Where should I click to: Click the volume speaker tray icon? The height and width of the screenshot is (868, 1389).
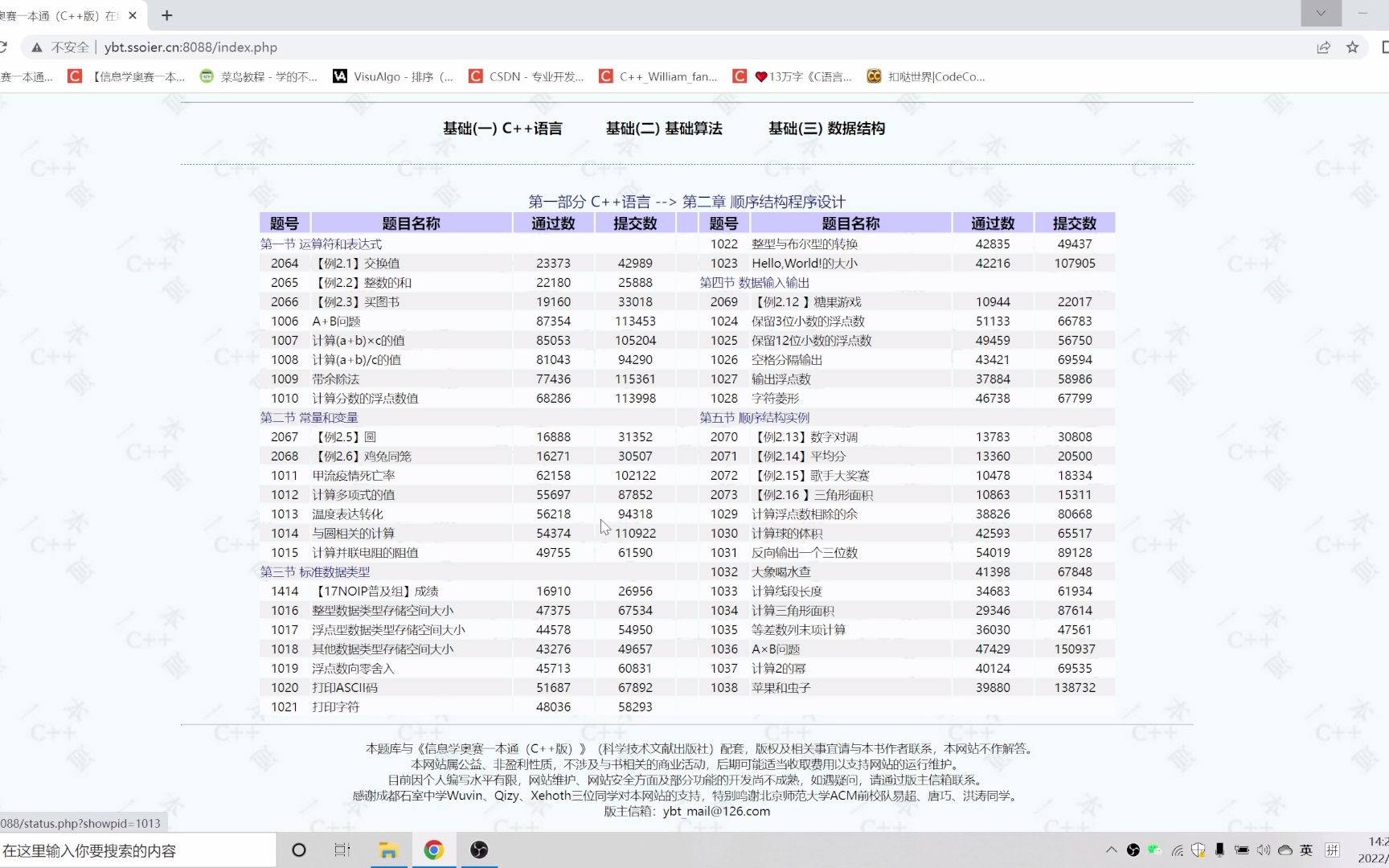pyautogui.click(x=1264, y=850)
